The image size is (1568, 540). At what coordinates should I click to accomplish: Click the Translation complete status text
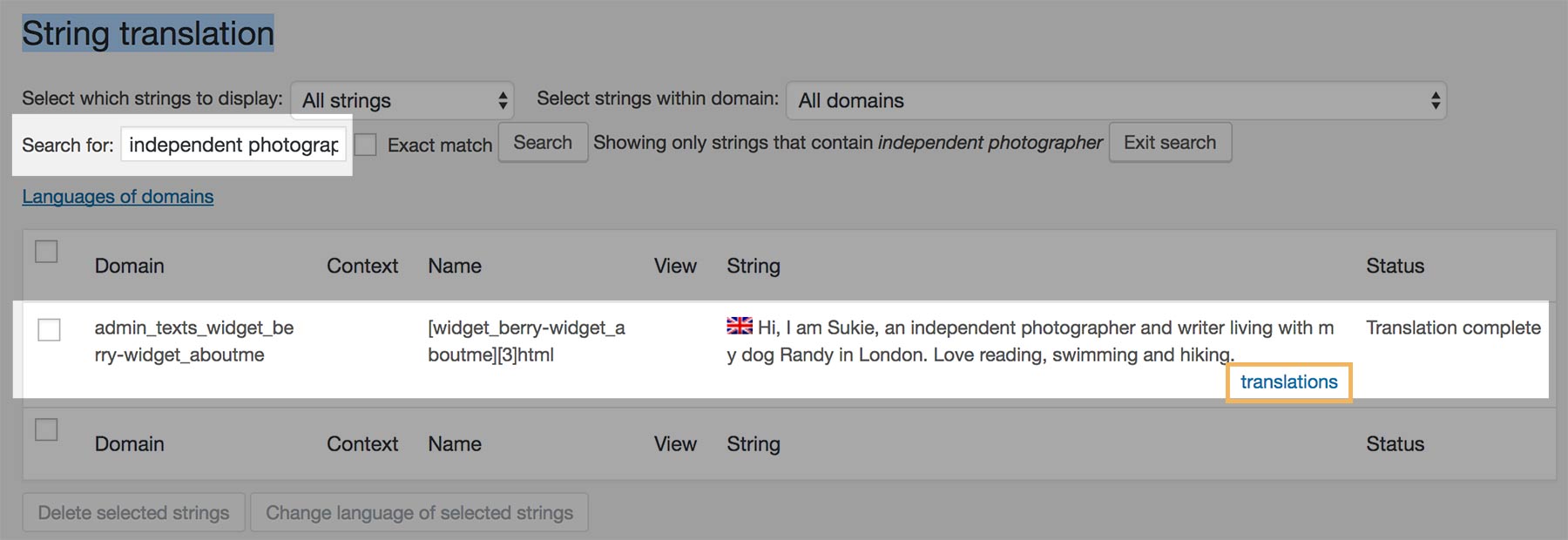click(1453, 328)
